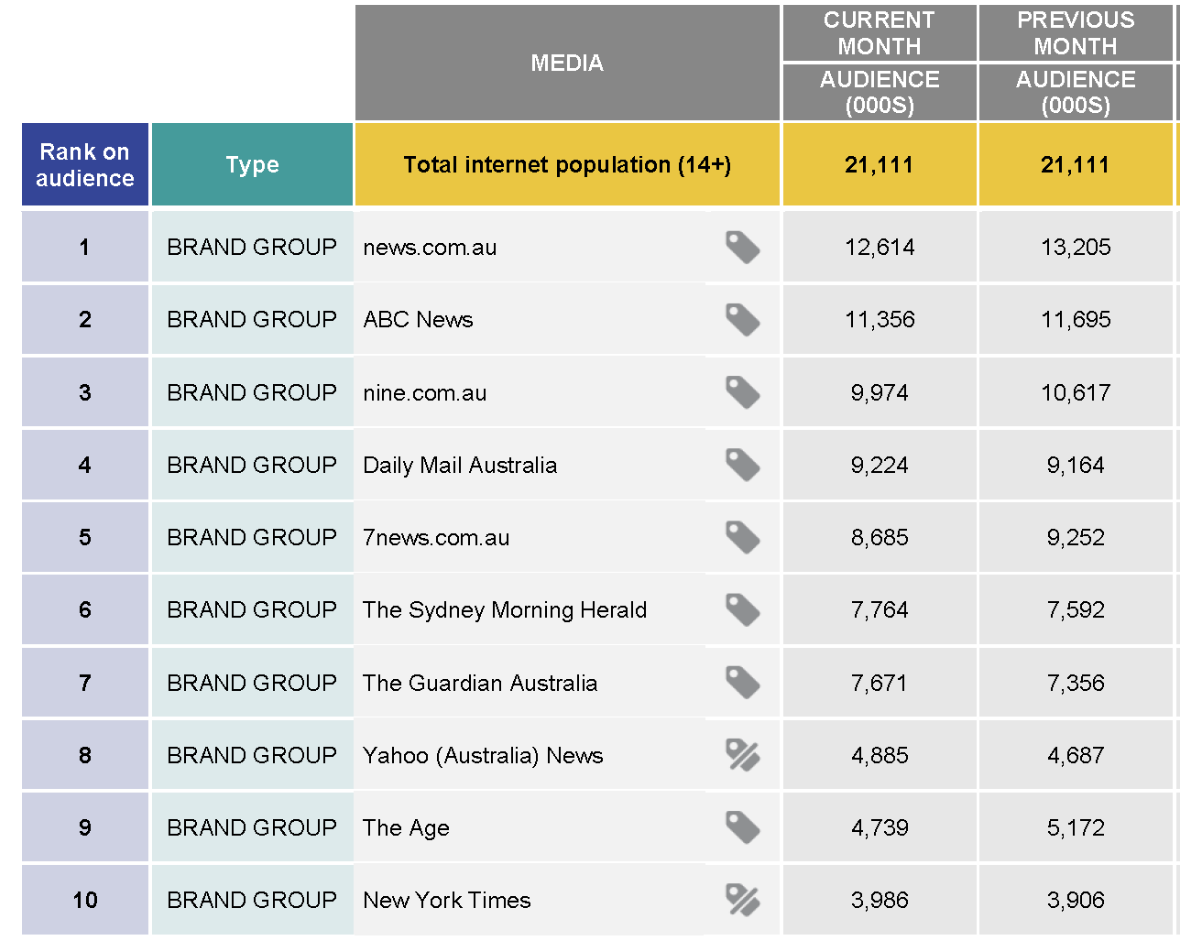Select the previous audience value 4,687
Image resolution: width=1180 pixels, height=942 pixels.
click(x=1075, y=755)
